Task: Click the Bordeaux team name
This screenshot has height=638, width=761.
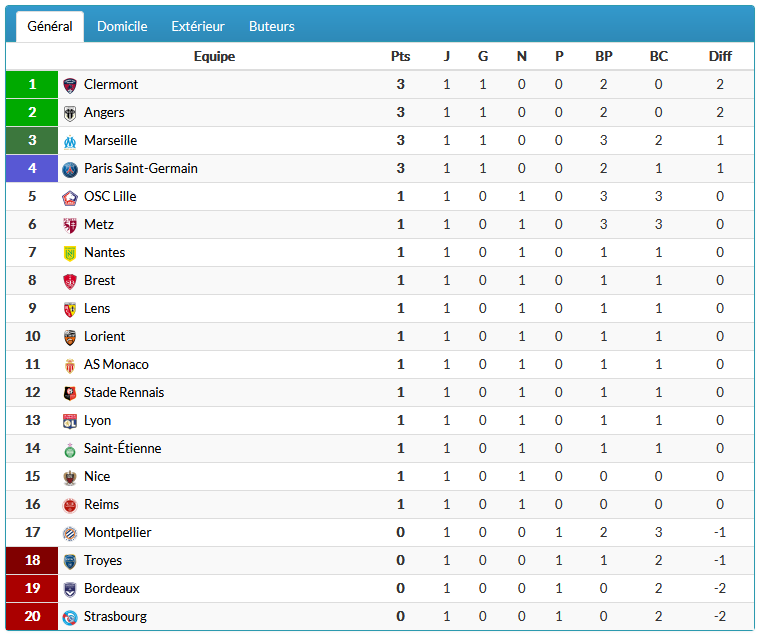Action: [112, 589]
